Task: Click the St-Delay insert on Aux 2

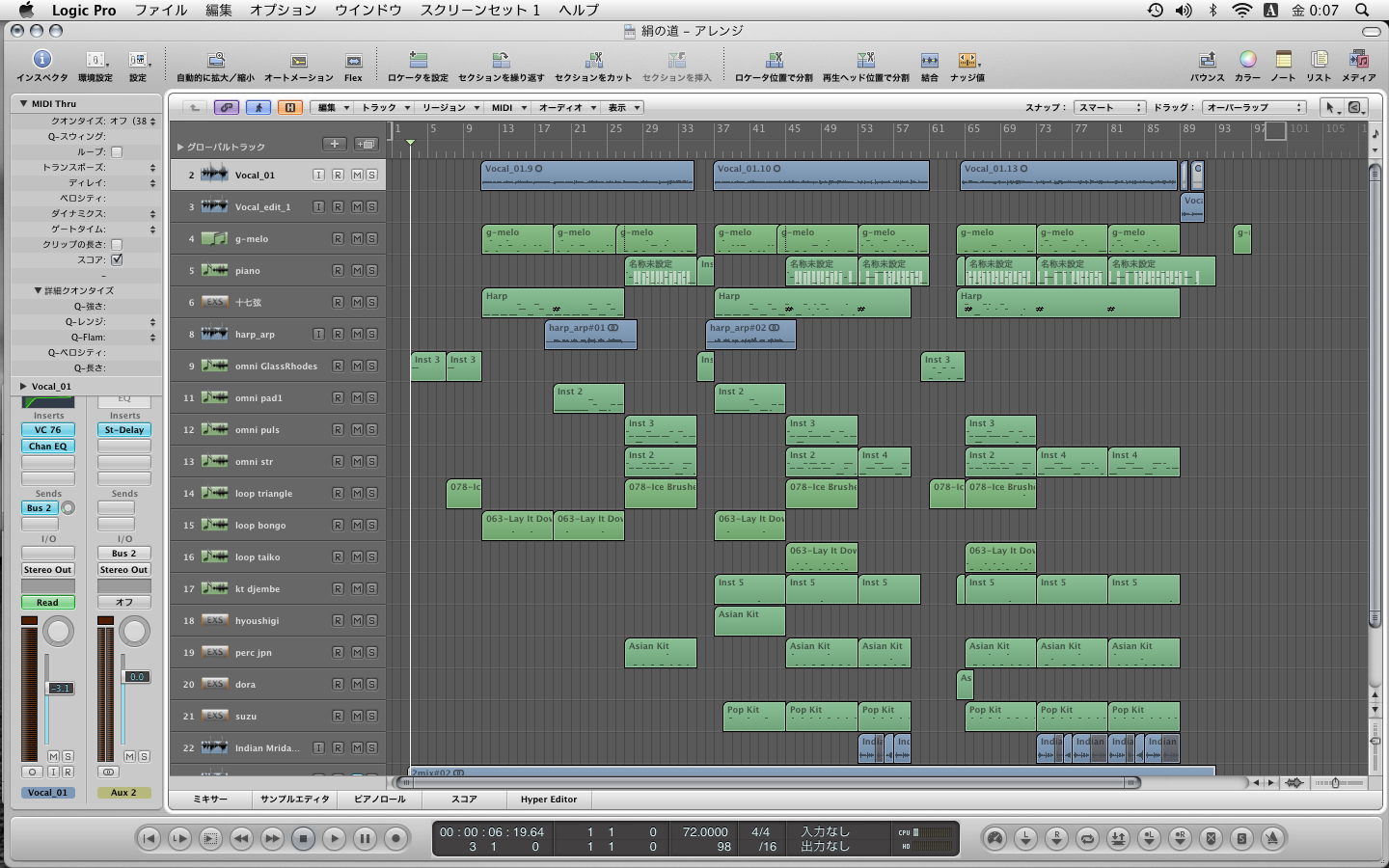Action: tap(124, 430)
